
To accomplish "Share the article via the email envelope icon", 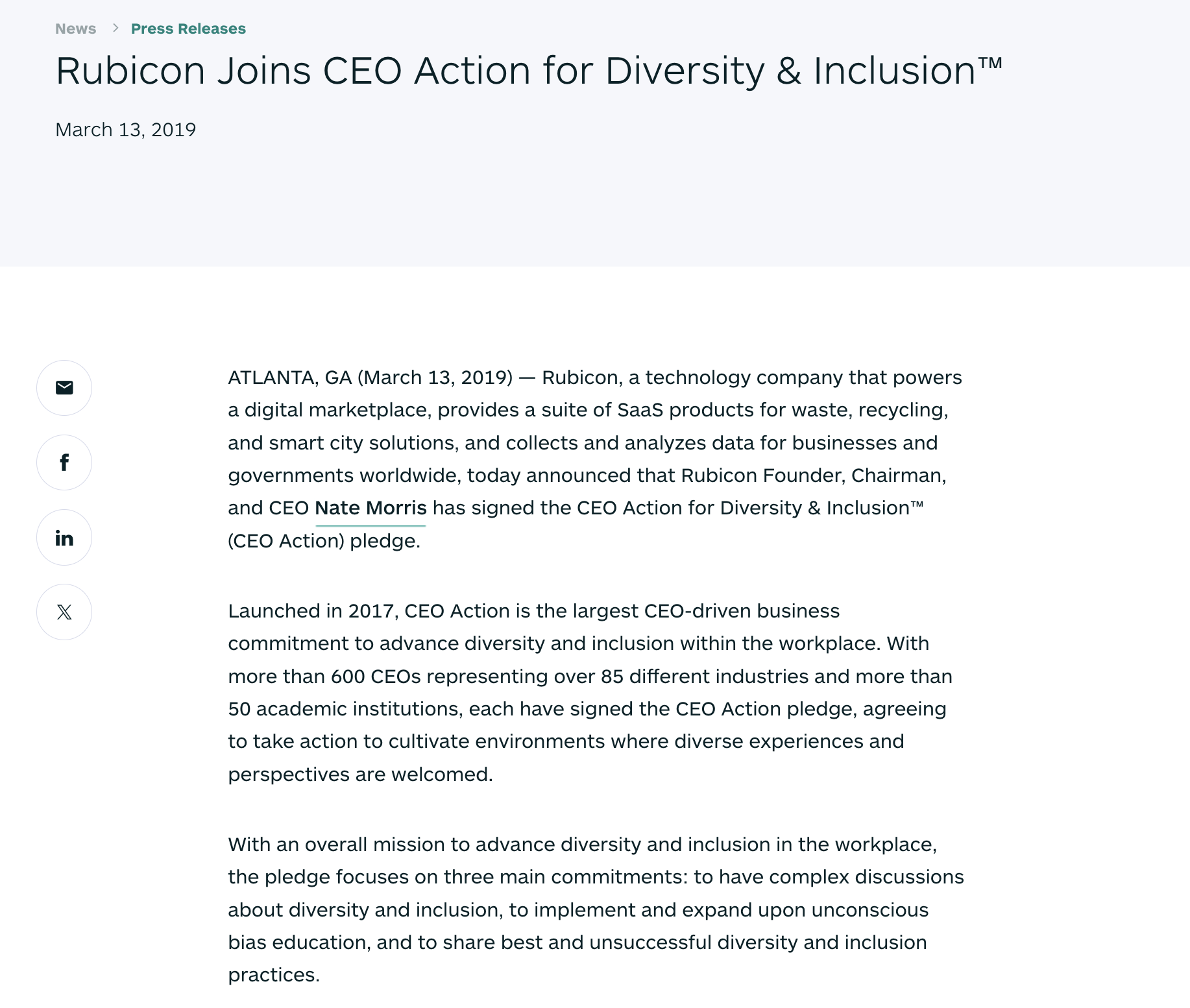I will (64, 388).
